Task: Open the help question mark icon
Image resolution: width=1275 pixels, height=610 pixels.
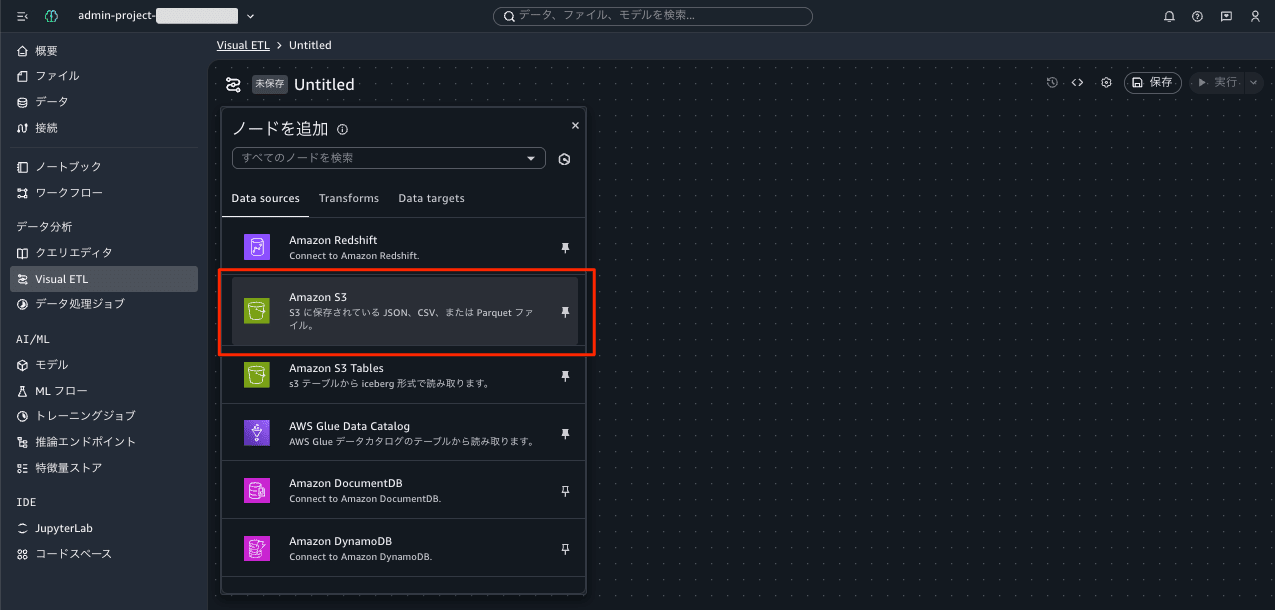Action: coord(1197,16)
